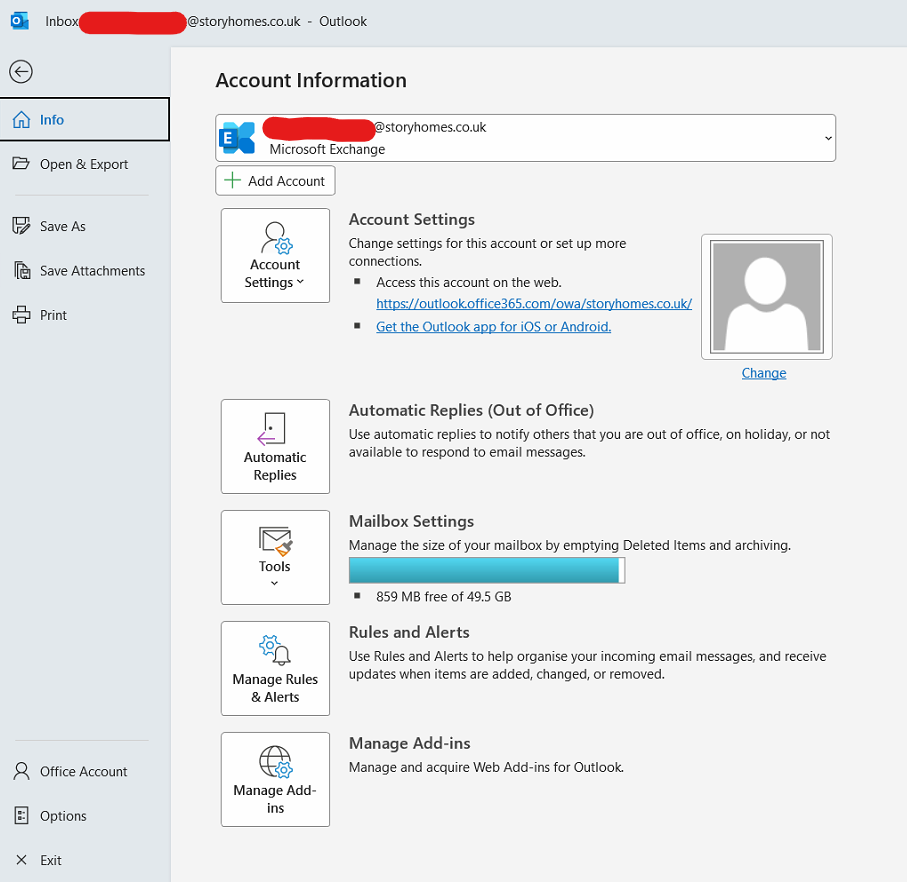Click the '859 MB free of 49.5 GB' text
Screen dimensions: 907x882
(x=444, y=596)
